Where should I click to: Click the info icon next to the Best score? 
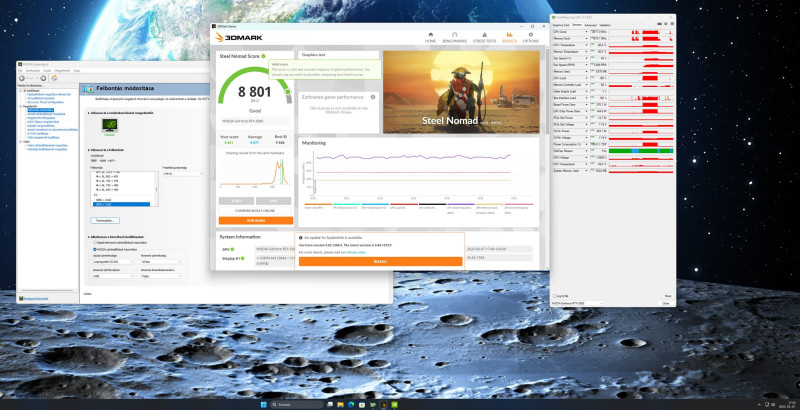287,137
